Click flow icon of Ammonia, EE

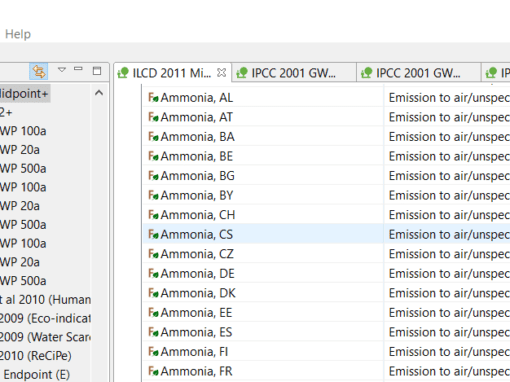(153, 313)
